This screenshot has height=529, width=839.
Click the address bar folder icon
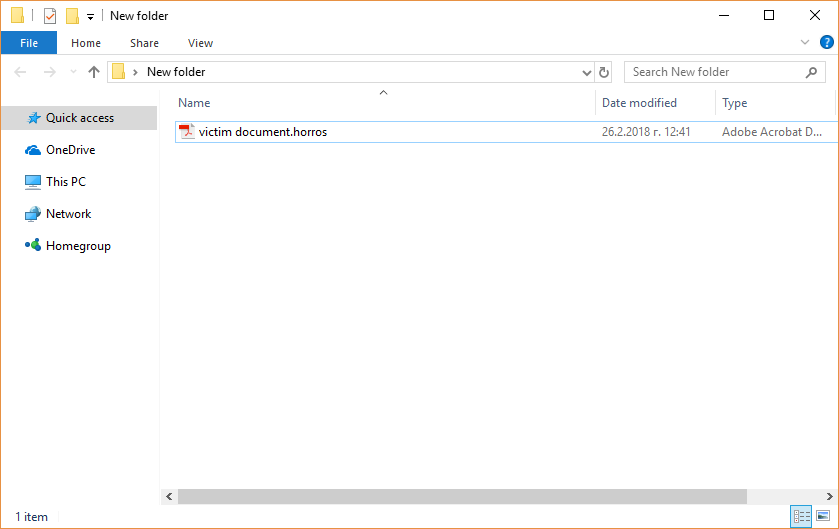coord(119,72)
